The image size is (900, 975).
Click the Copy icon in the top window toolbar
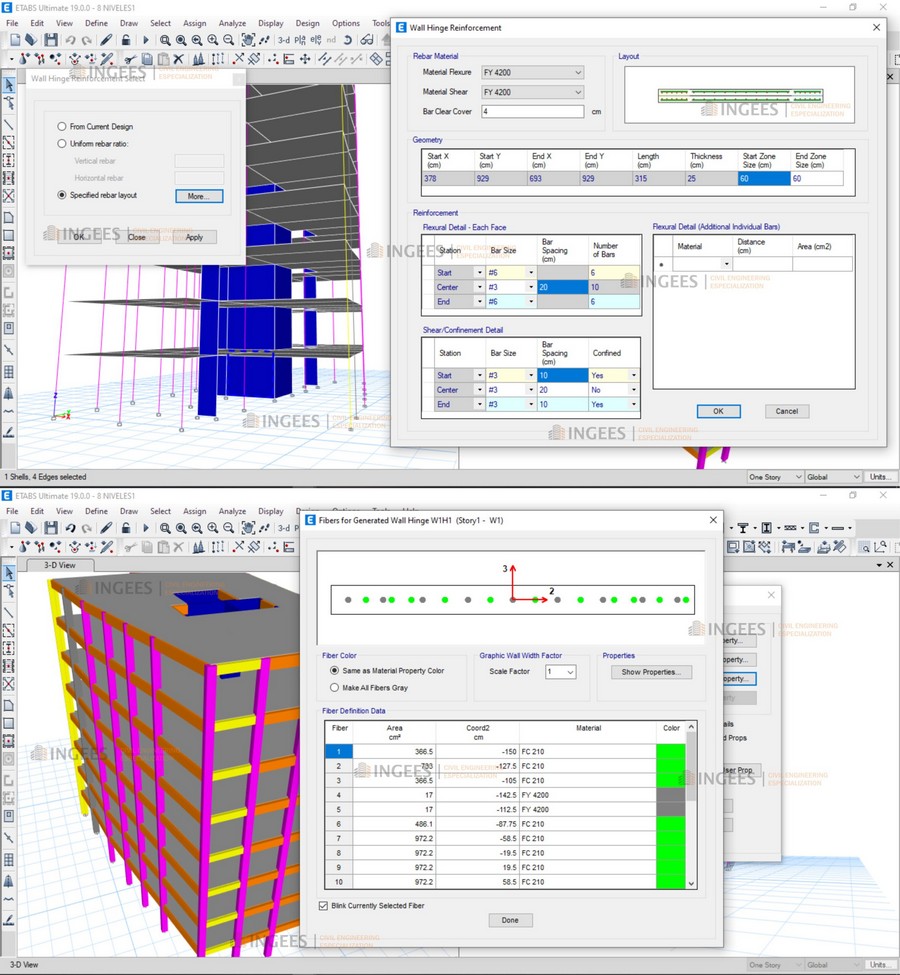pos(147,59)
